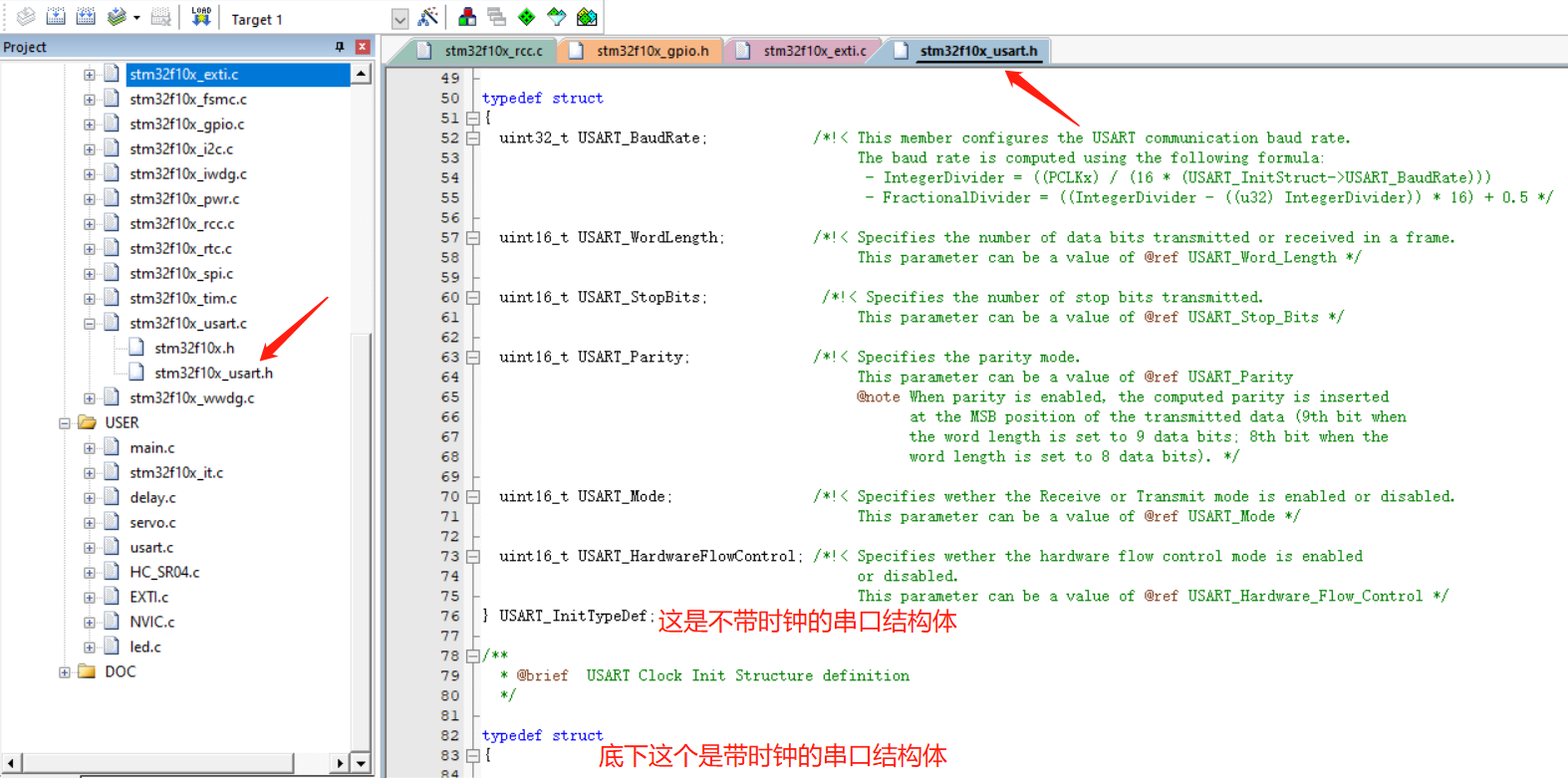Toggle fold marker at line 57
This screenshot has width=1568, height=778.
tap(473, 238)
